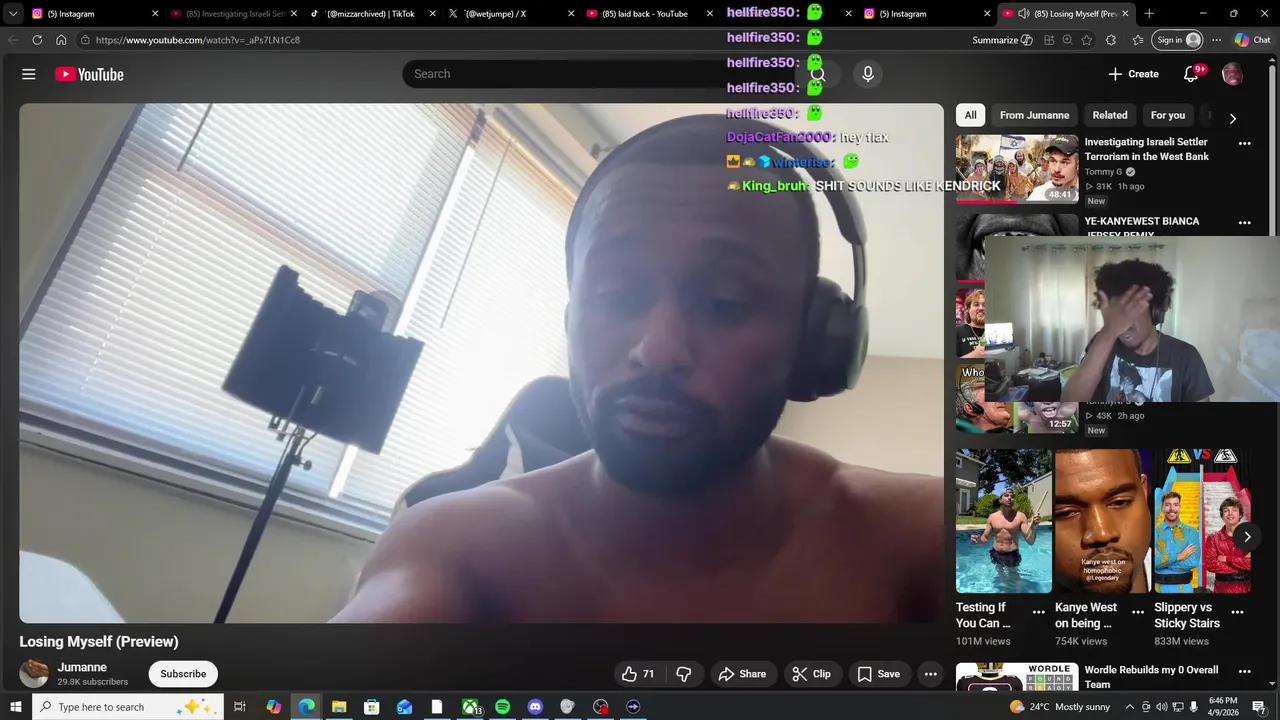Screen dimensions: 1280x720
Task: Click the video player to pause
Action: [x=481, y=363]
